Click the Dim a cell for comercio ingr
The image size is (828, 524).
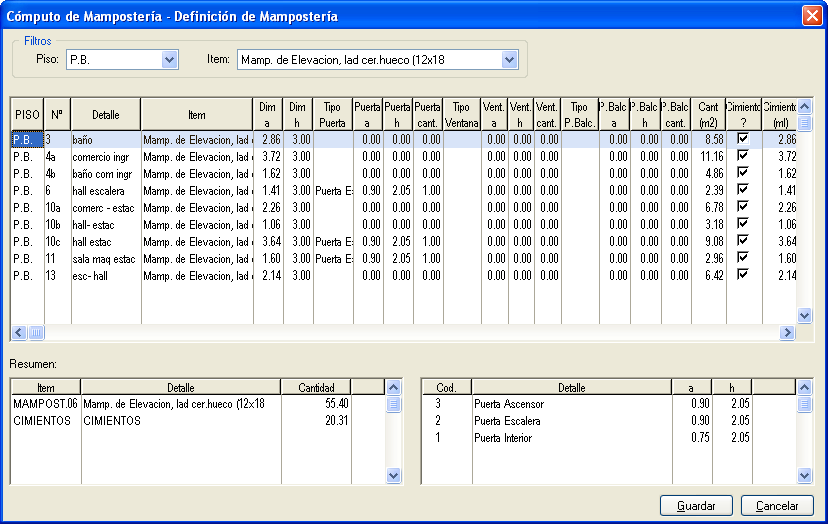[268, 156]
